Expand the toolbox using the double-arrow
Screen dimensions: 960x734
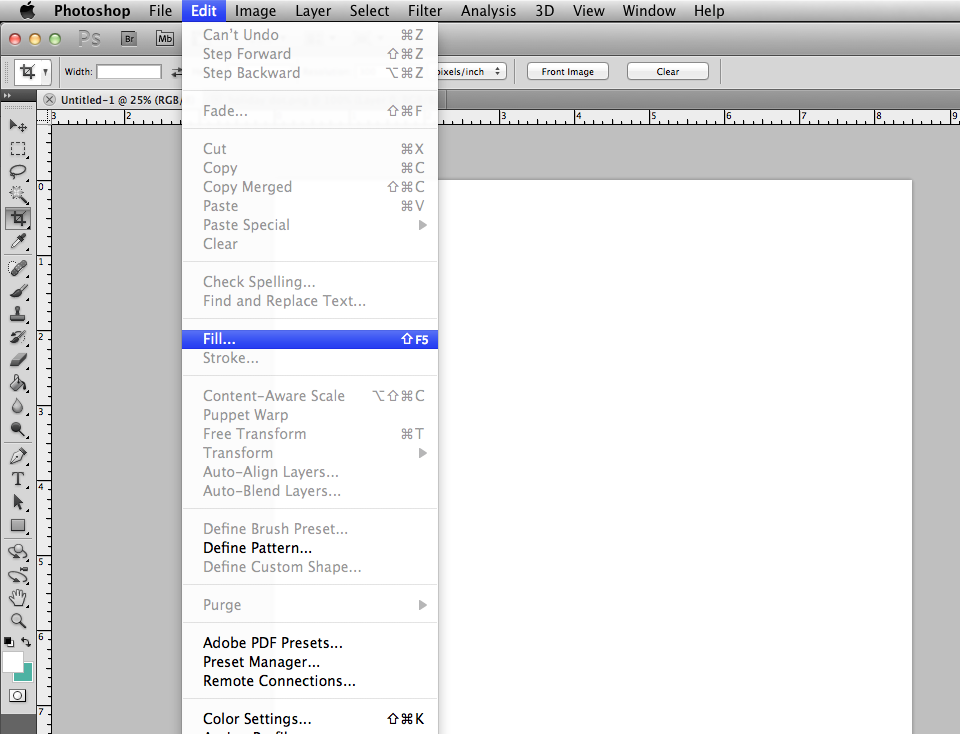click(7, 95)
